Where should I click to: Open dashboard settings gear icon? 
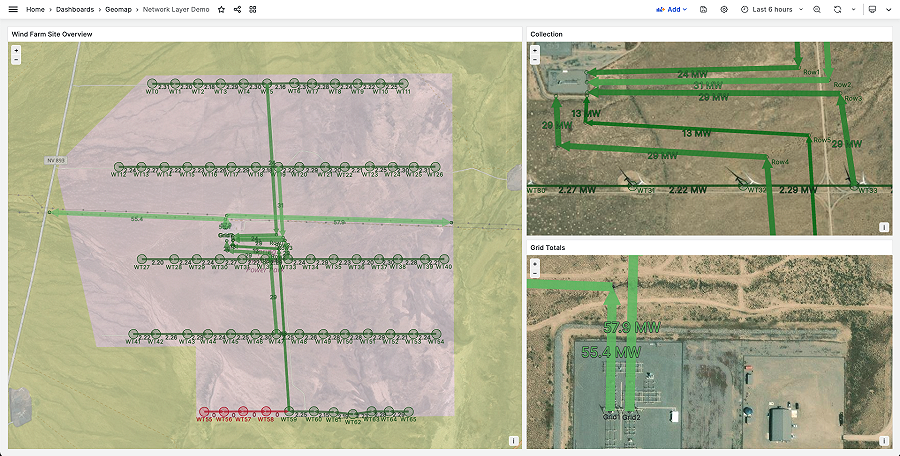[x=724, y=10]
